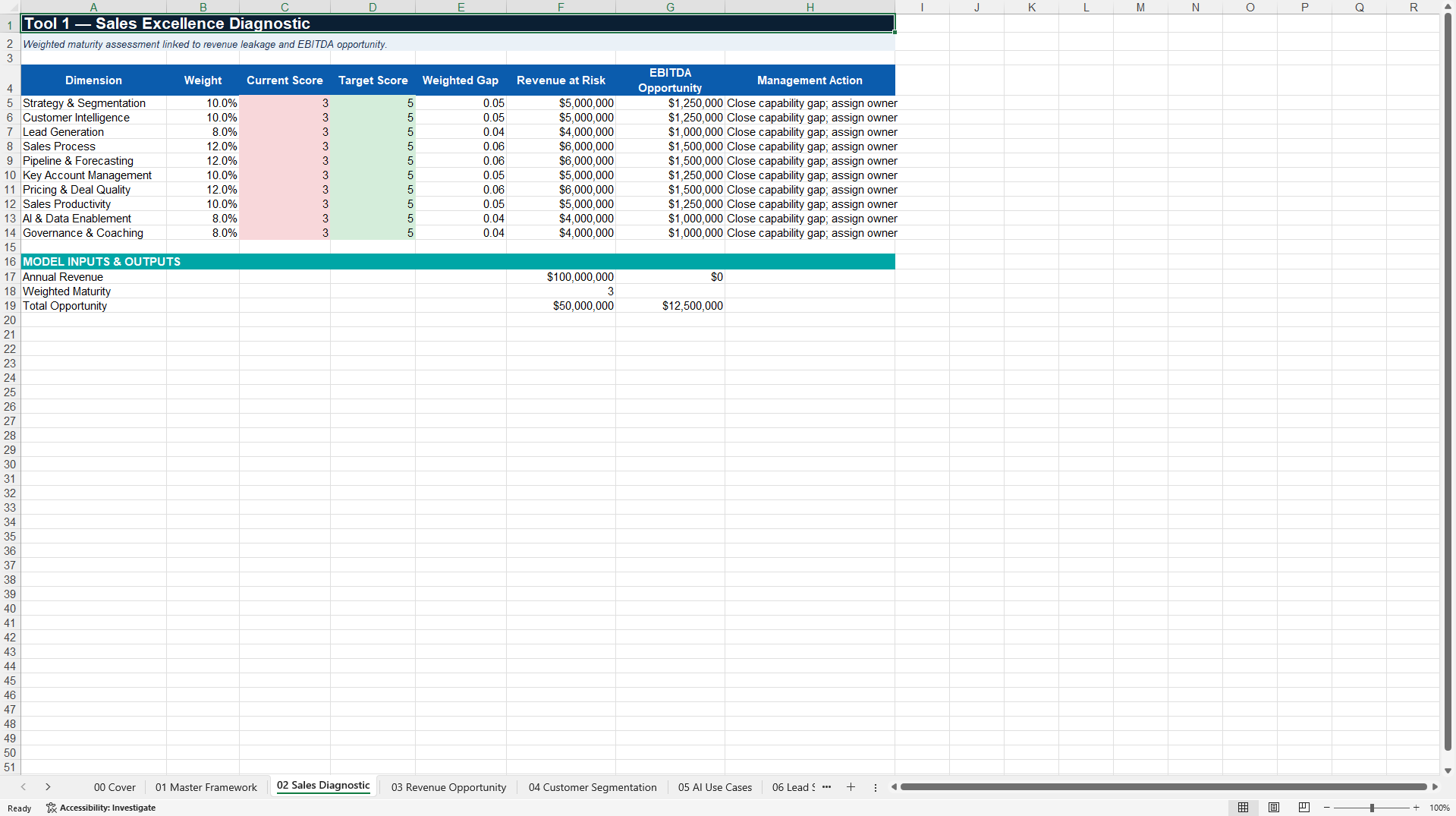Click the zoom out minus icon
This screenshot has width=1456, height=816.
(1327, 808)
